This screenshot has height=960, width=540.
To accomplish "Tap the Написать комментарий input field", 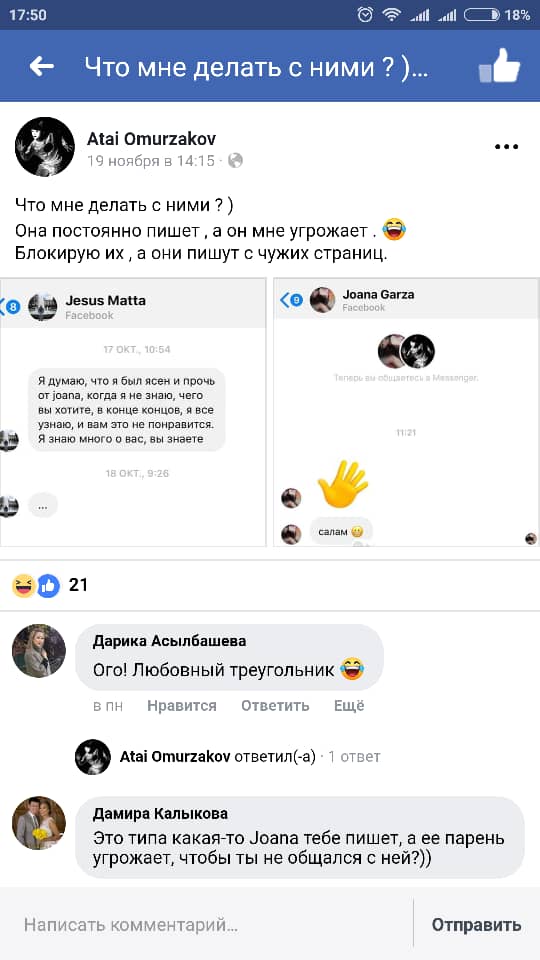I will 207,924.
